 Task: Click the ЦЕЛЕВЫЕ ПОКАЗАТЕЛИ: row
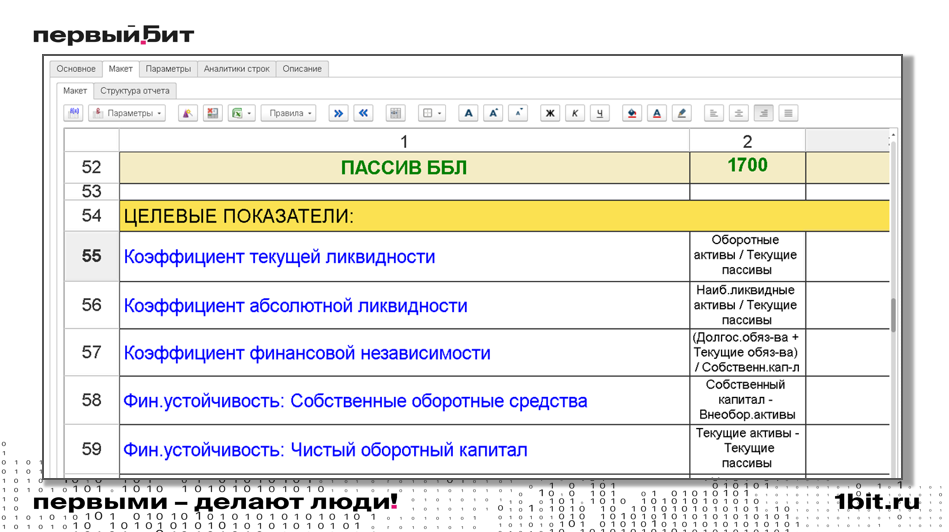coord(505,216)
